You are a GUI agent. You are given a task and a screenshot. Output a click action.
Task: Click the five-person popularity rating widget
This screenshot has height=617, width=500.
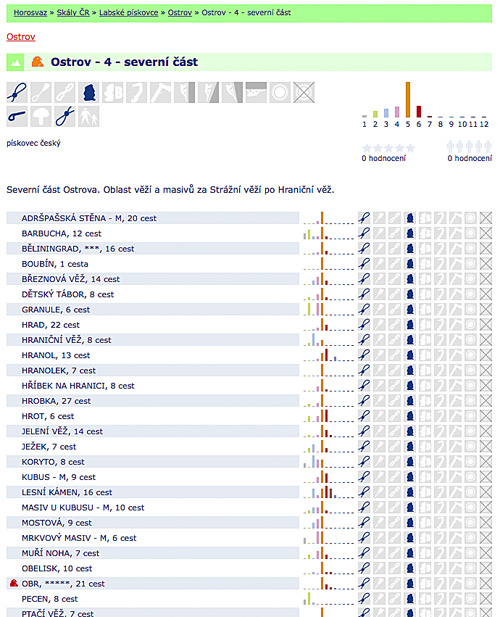point(469,147)
